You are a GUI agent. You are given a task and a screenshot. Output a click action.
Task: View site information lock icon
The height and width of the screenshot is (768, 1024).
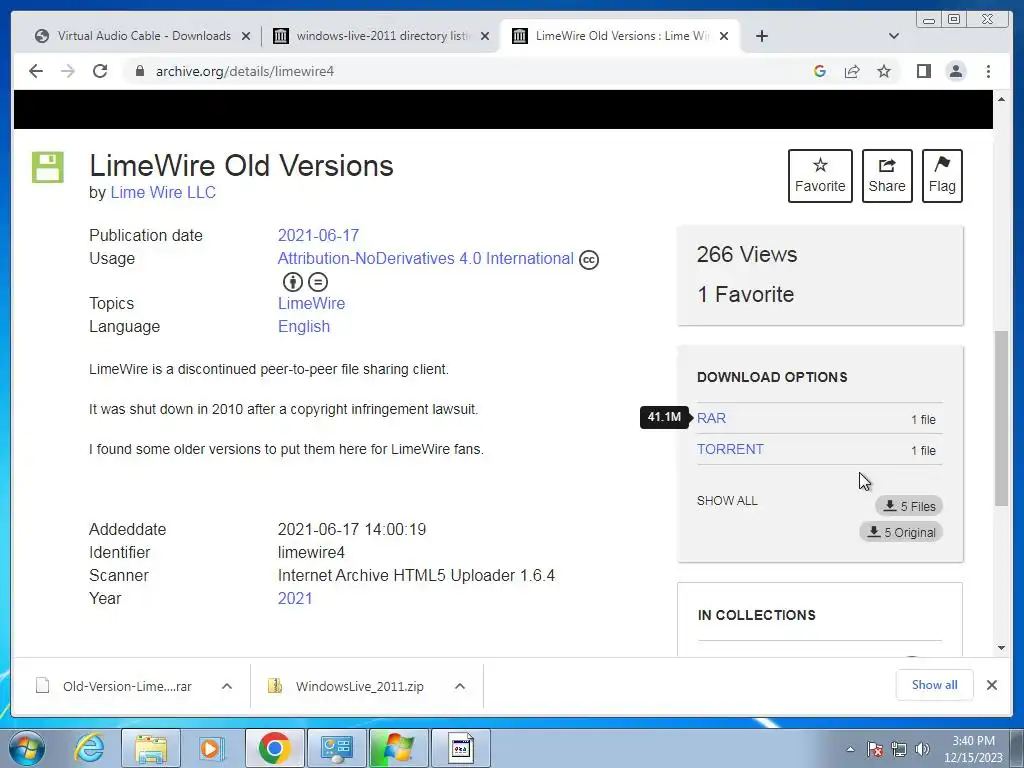(139, 71)
